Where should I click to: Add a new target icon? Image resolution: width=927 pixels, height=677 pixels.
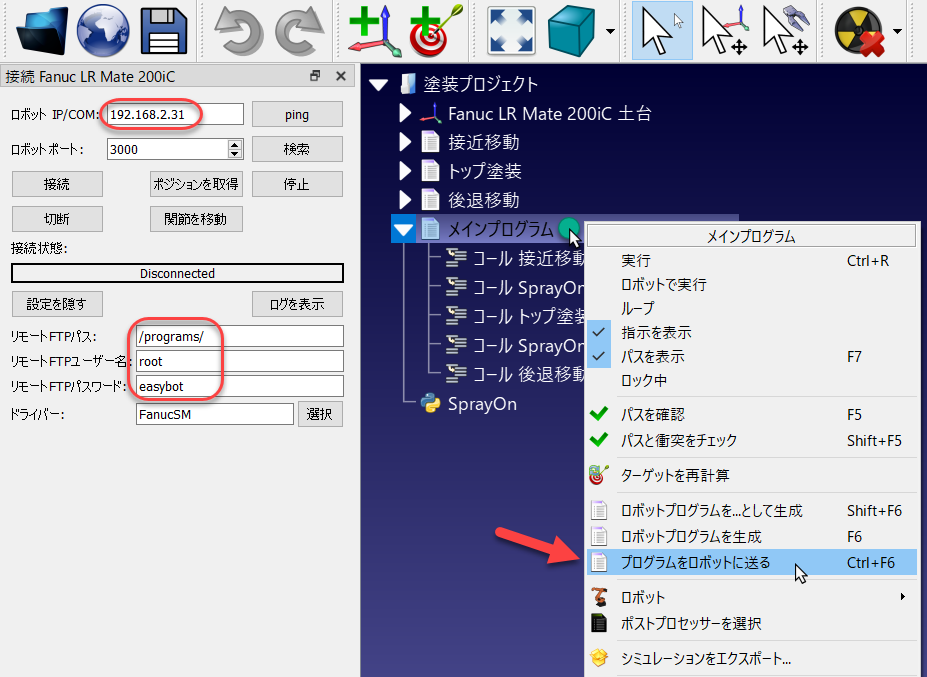[436, 31]
